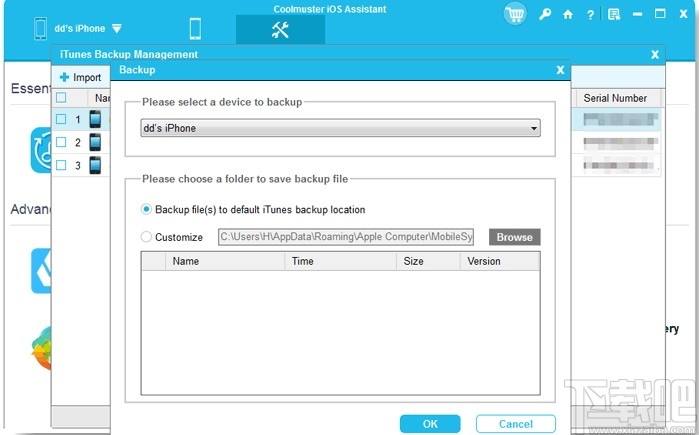Click the Browse button
The image size is (699, 435).
coord(514,237)
